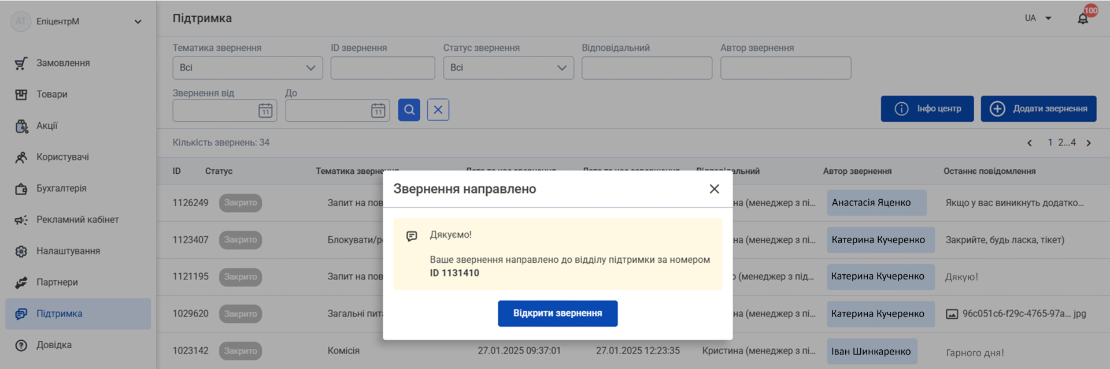Focus the 'Відповідальний' input field
Screen dimensions: 1110x369
tap(647, 68)
